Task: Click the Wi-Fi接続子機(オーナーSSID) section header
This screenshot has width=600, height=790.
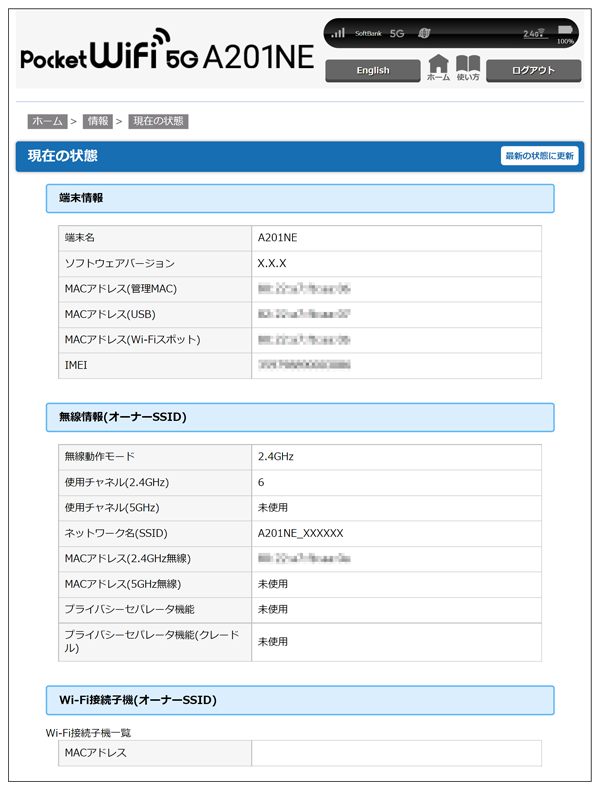Action: pyautogui.click(x=299, y=700)
